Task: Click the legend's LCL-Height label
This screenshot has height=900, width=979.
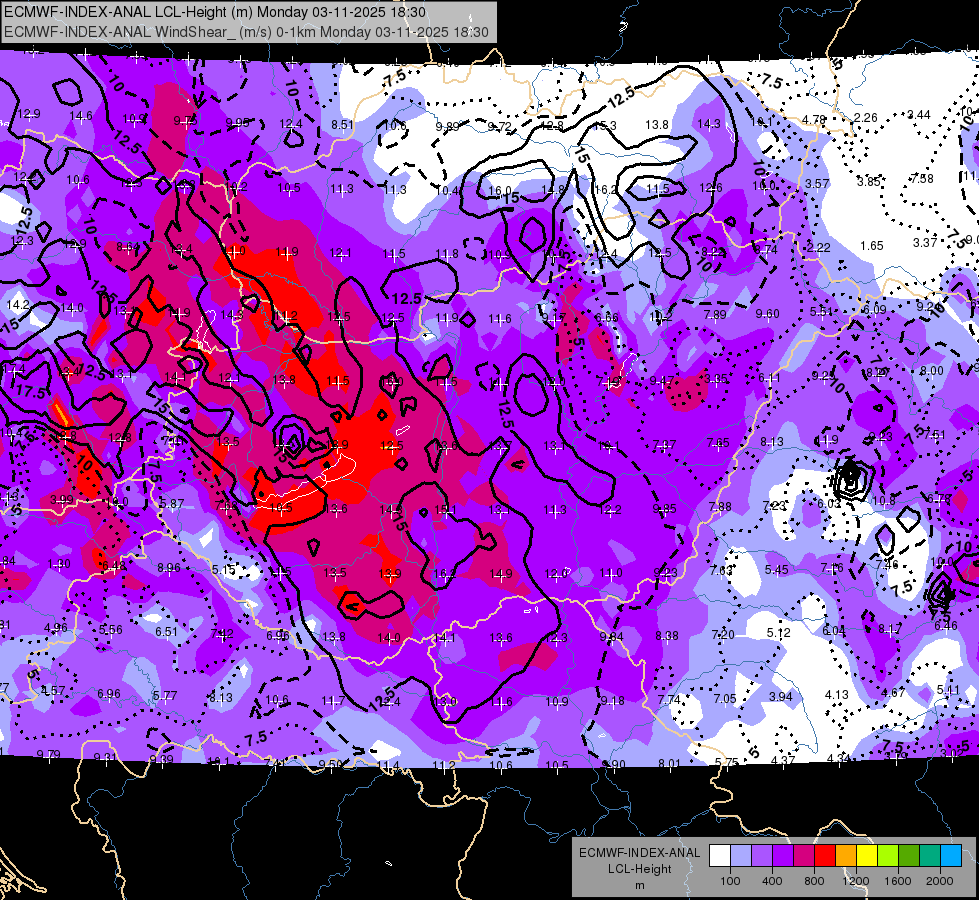Action: [x=639, y=869]
